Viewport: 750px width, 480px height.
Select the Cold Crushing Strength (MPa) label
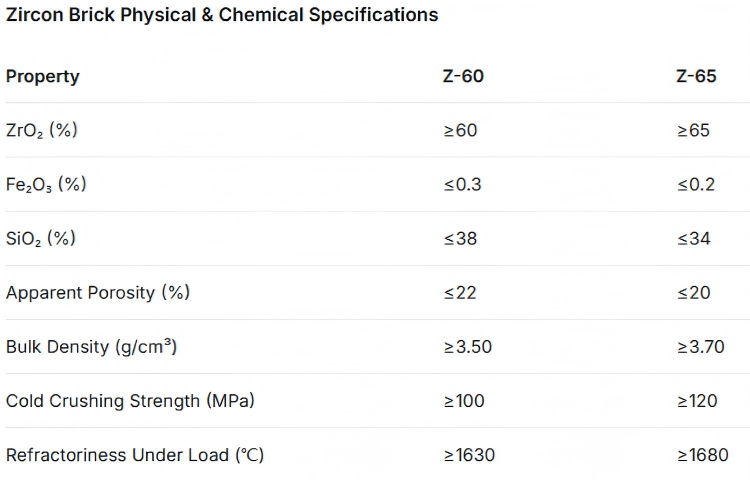130,401
